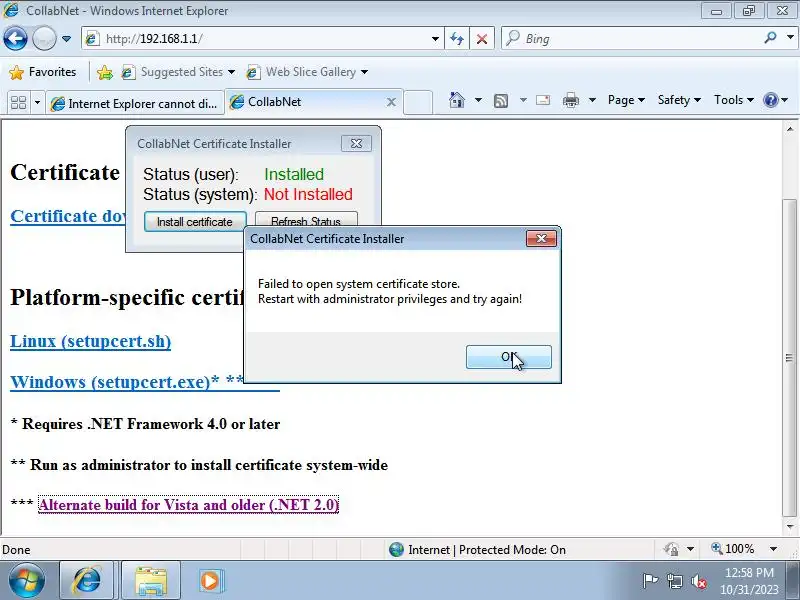Image resolution: width=800 pixels, height=600 pixels.
Task: Open the recent pages dropdown arrow
Action: 66,39
